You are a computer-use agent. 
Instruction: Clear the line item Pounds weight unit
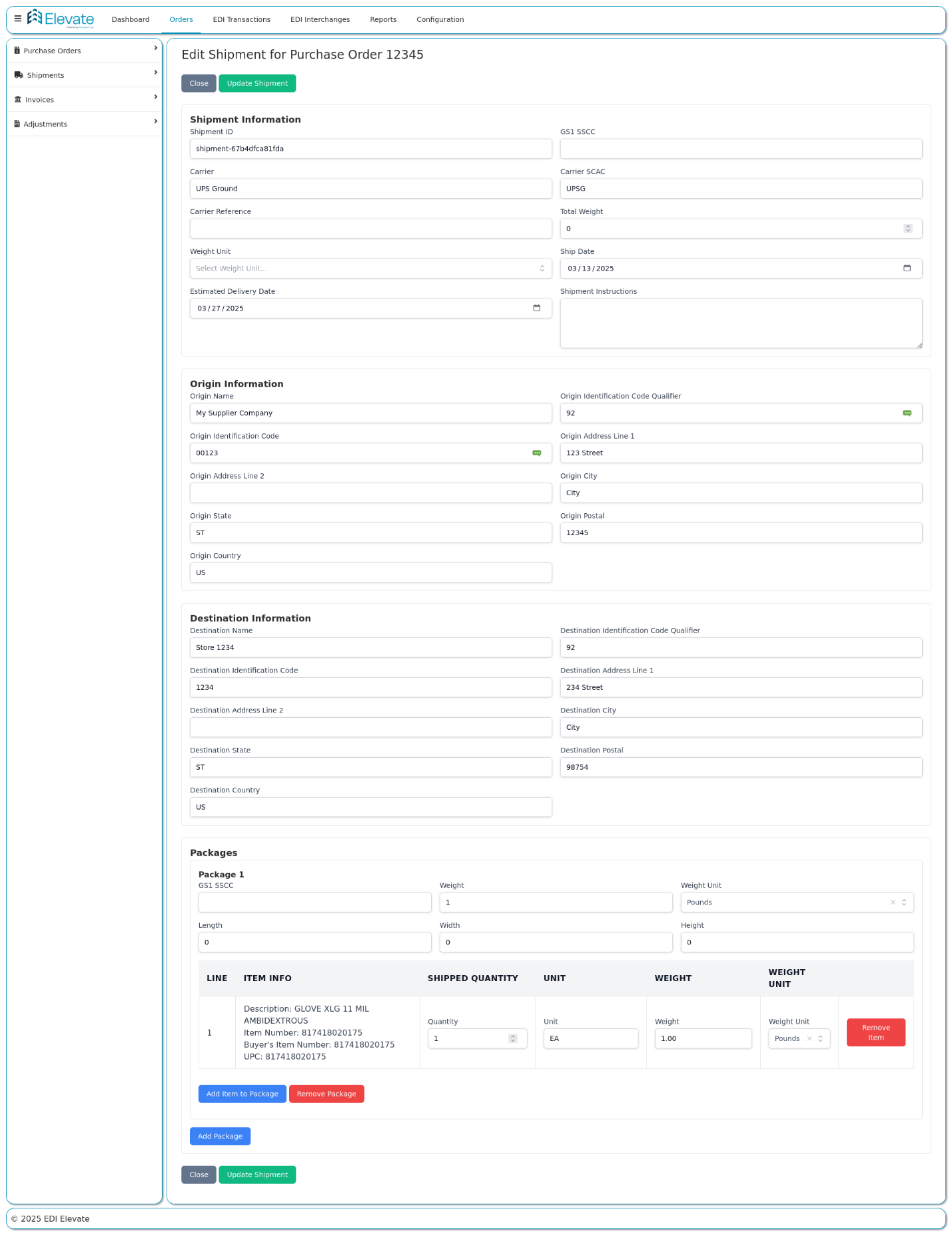[x=809, y=1038]
